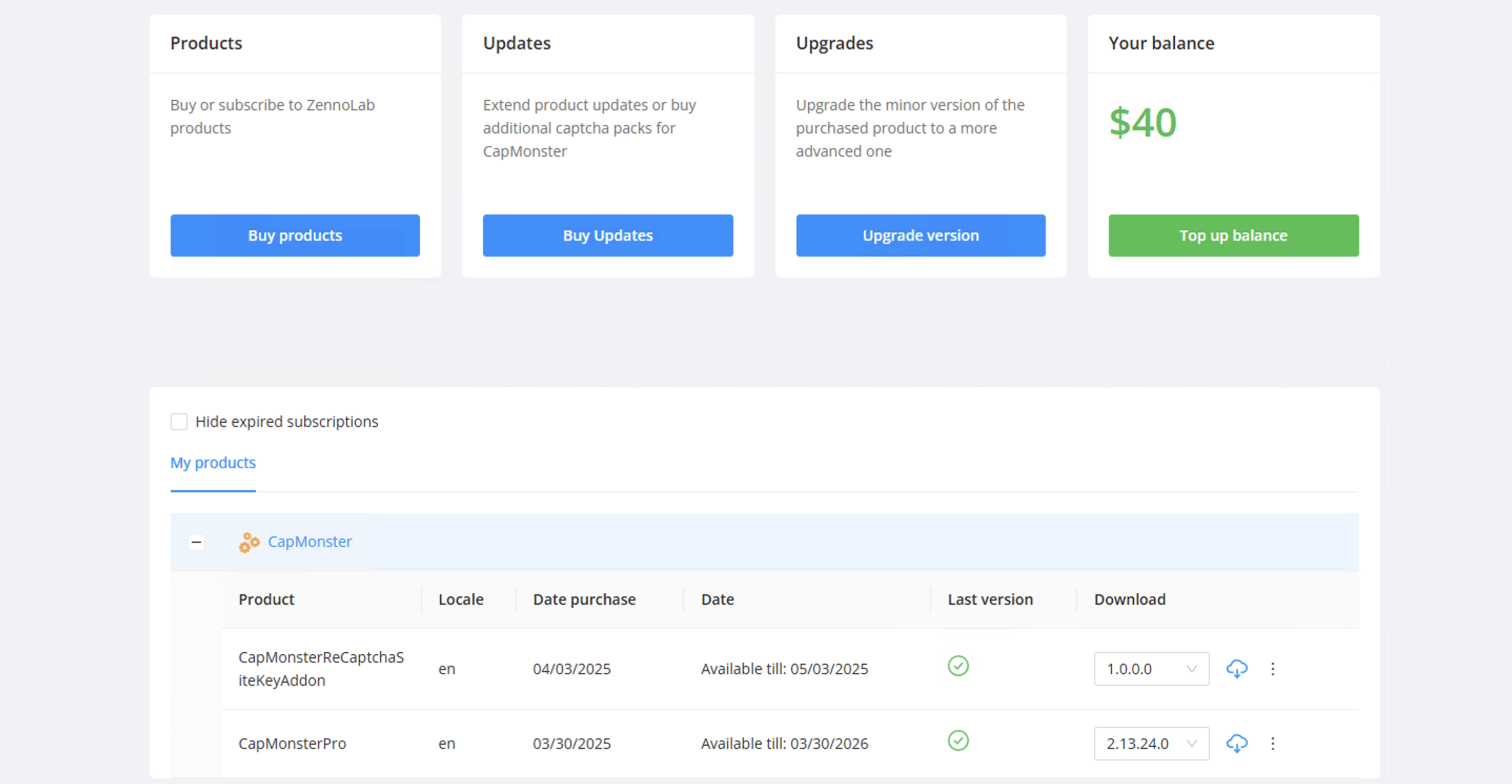This screenshot has width=1512, height=784.
Task: Open more options for CapMonsterReCaptchaSiteKeyAddon
Action: [x=1272, y=668]
